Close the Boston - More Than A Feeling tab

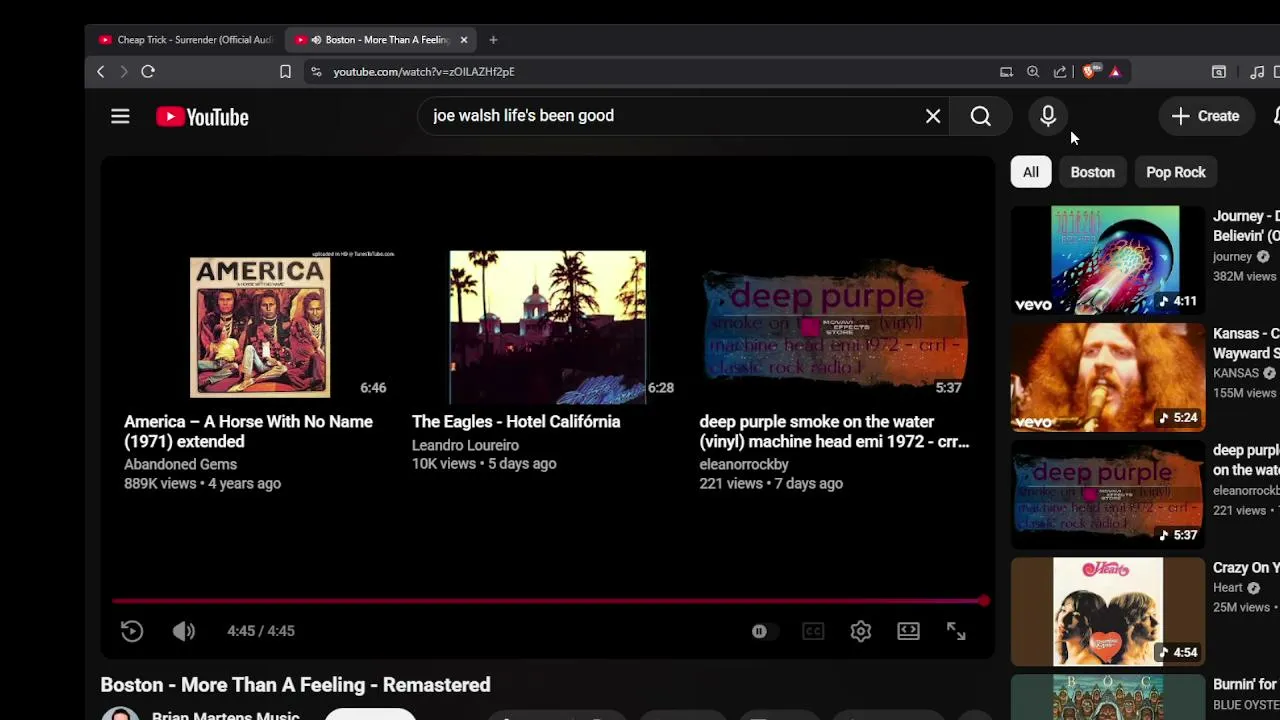[x=464, y=40]
